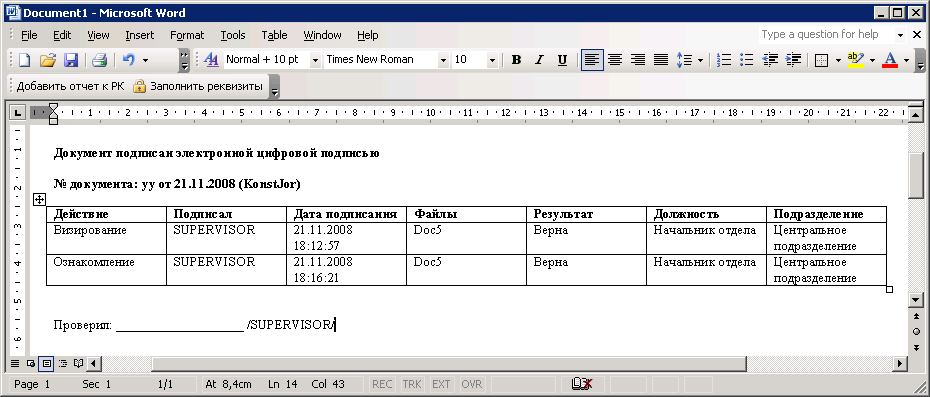
Task: Switch to Web Layout view
Action: point(31,363)
